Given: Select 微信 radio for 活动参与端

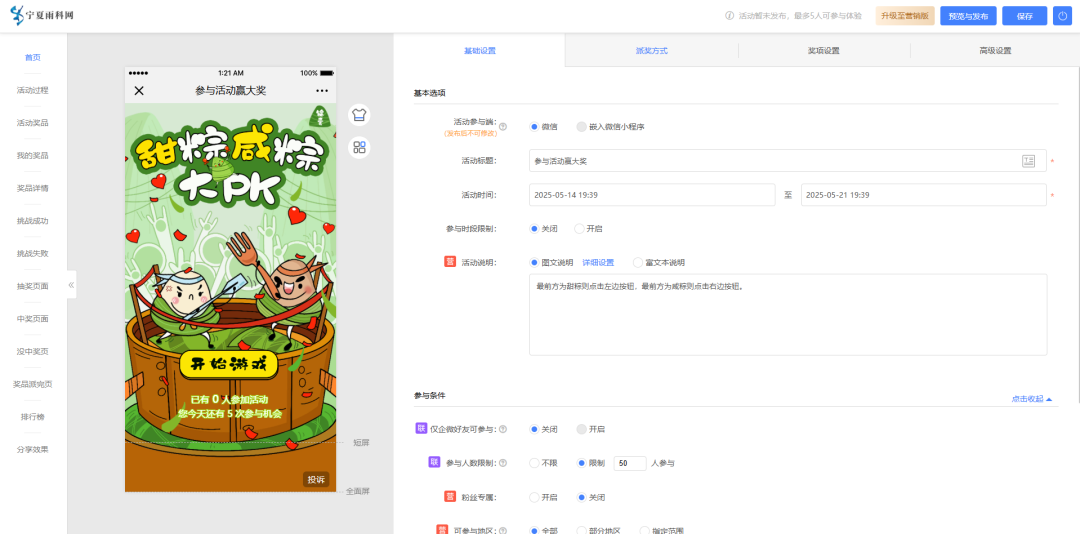Looking at the screenshot, I should (x=534, y=127).
